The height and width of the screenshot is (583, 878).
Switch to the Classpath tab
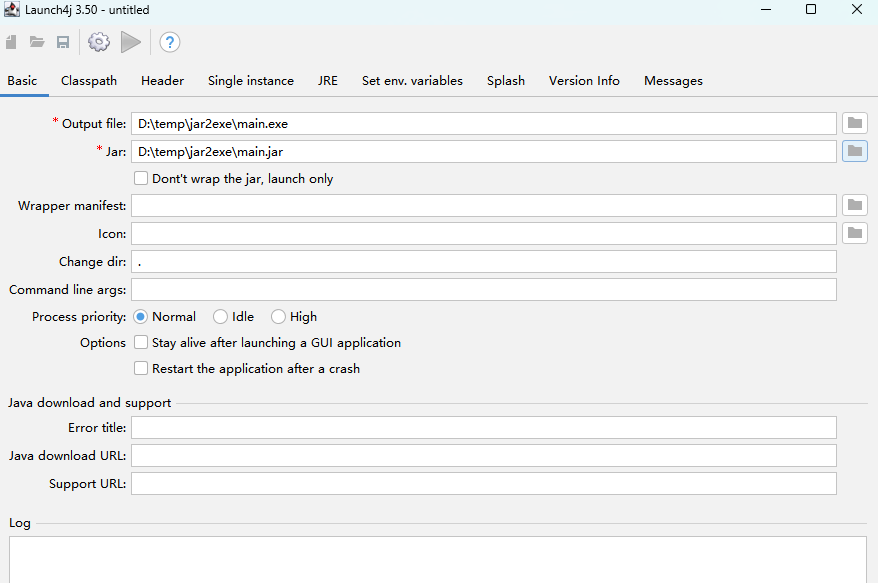point(89,81)
